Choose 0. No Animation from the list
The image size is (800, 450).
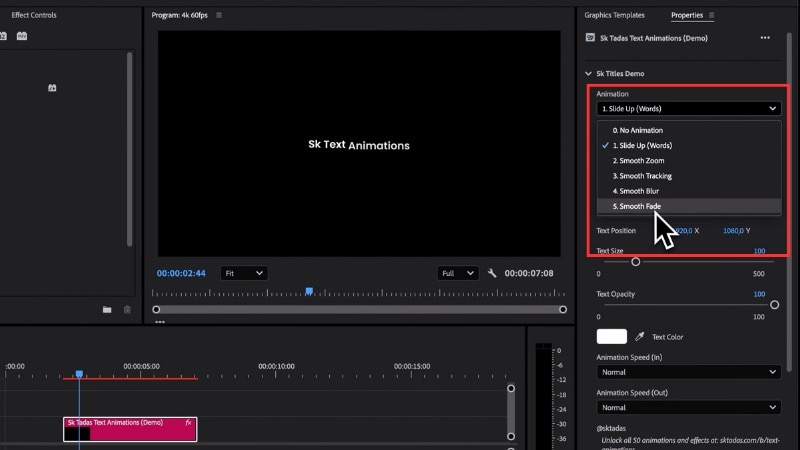tap(689, 131)
